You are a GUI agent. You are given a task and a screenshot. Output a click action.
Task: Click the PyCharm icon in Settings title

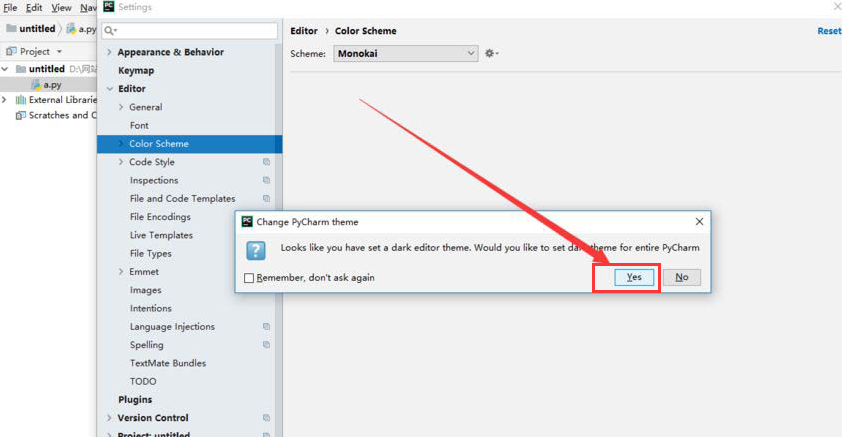click(108, 6)
